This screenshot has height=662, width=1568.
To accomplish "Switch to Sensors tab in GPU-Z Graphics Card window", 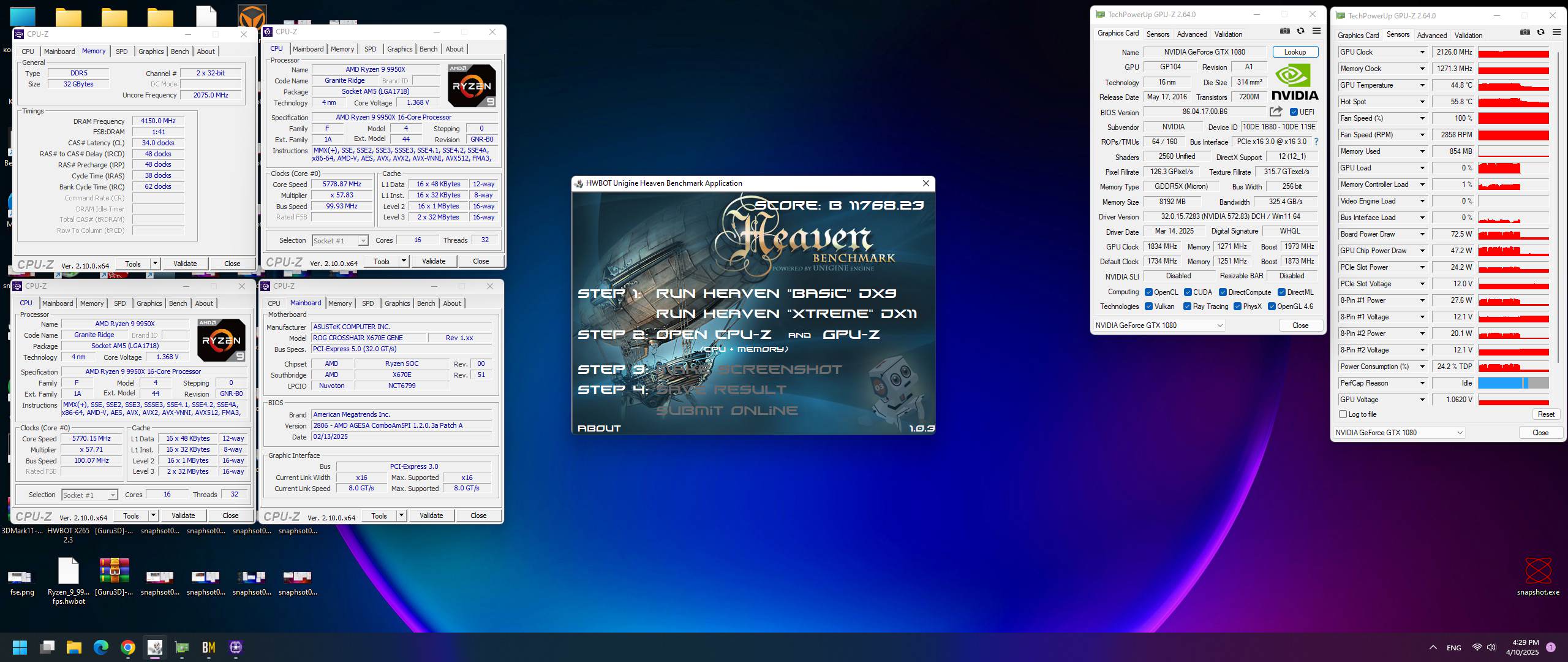I will (1158, 34).
